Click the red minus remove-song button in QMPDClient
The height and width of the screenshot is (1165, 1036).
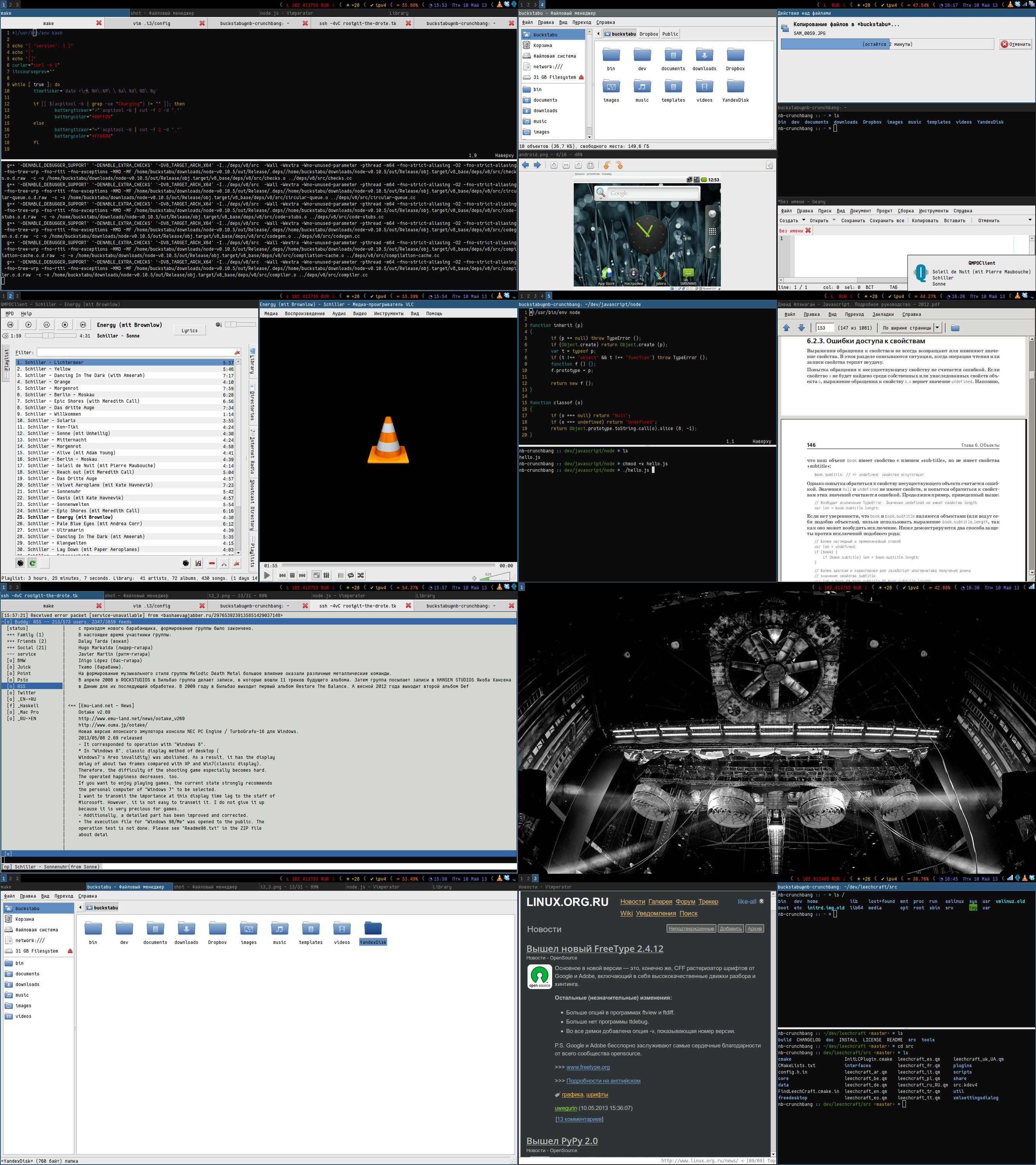point(212,563)
